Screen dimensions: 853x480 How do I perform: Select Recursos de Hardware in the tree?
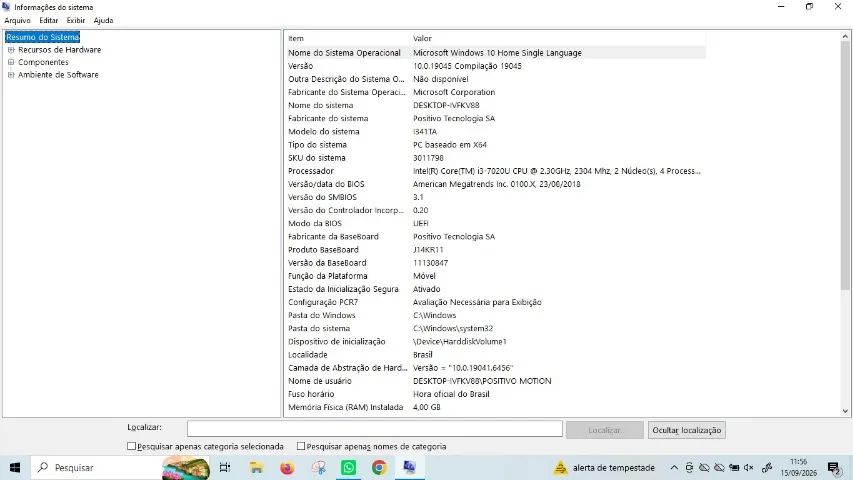[x=59, y=50]
